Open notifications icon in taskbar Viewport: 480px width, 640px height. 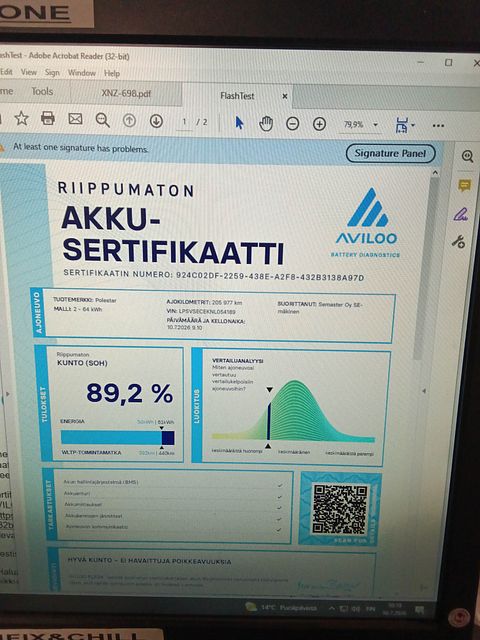point(419,610)
